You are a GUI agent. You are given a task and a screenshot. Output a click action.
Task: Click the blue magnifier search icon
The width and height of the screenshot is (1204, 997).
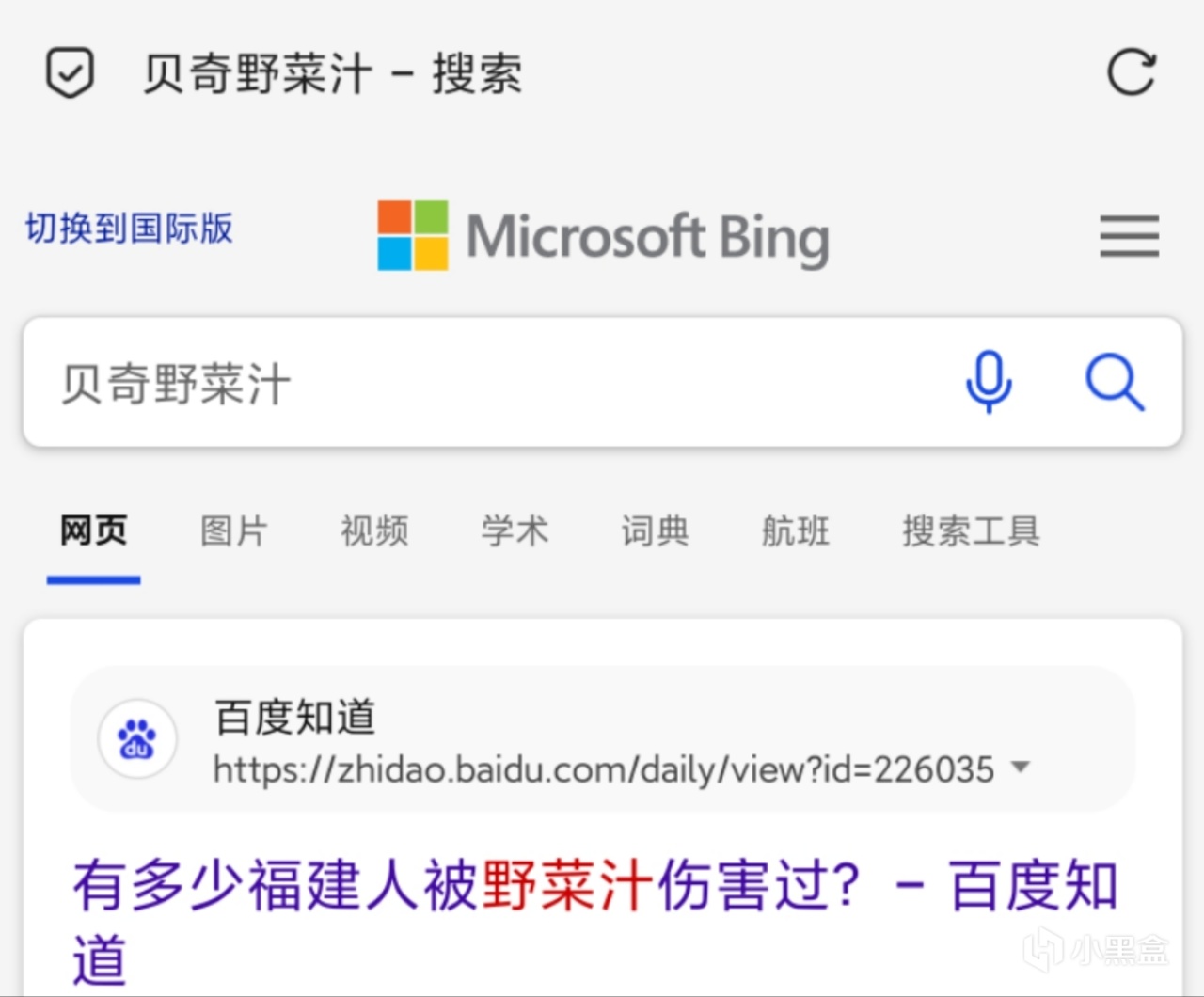[1114, 382]
